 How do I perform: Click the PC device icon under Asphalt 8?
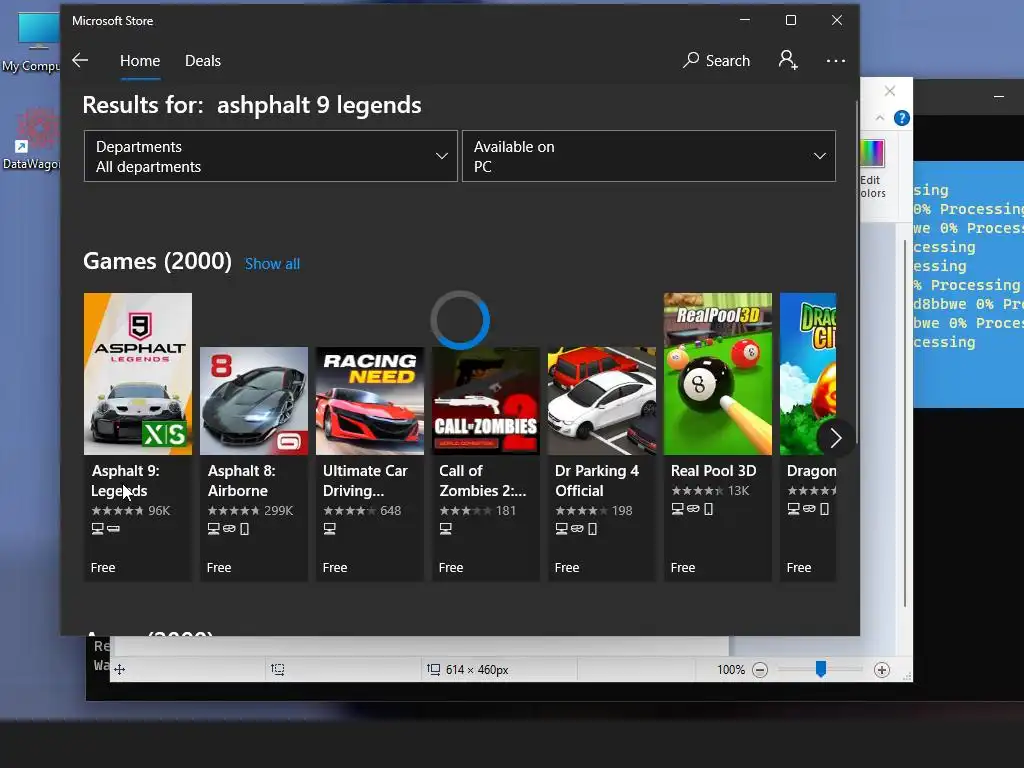[214, 529]
